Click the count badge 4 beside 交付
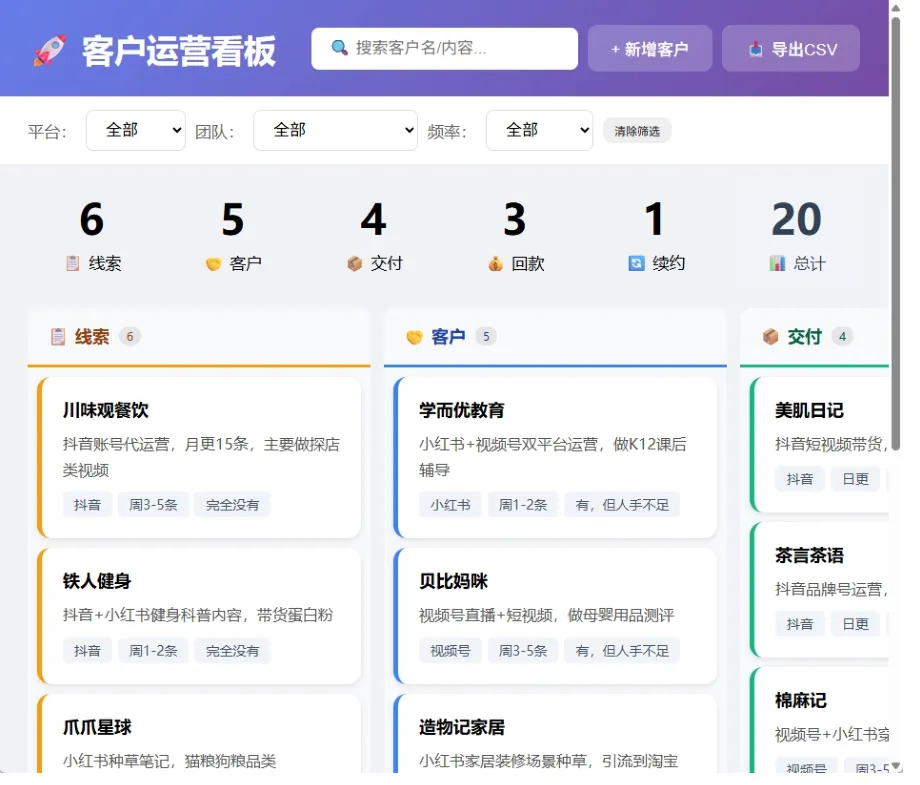Image resolution: width=920 pixels, height=785 pixels. (x=842, y=337)
